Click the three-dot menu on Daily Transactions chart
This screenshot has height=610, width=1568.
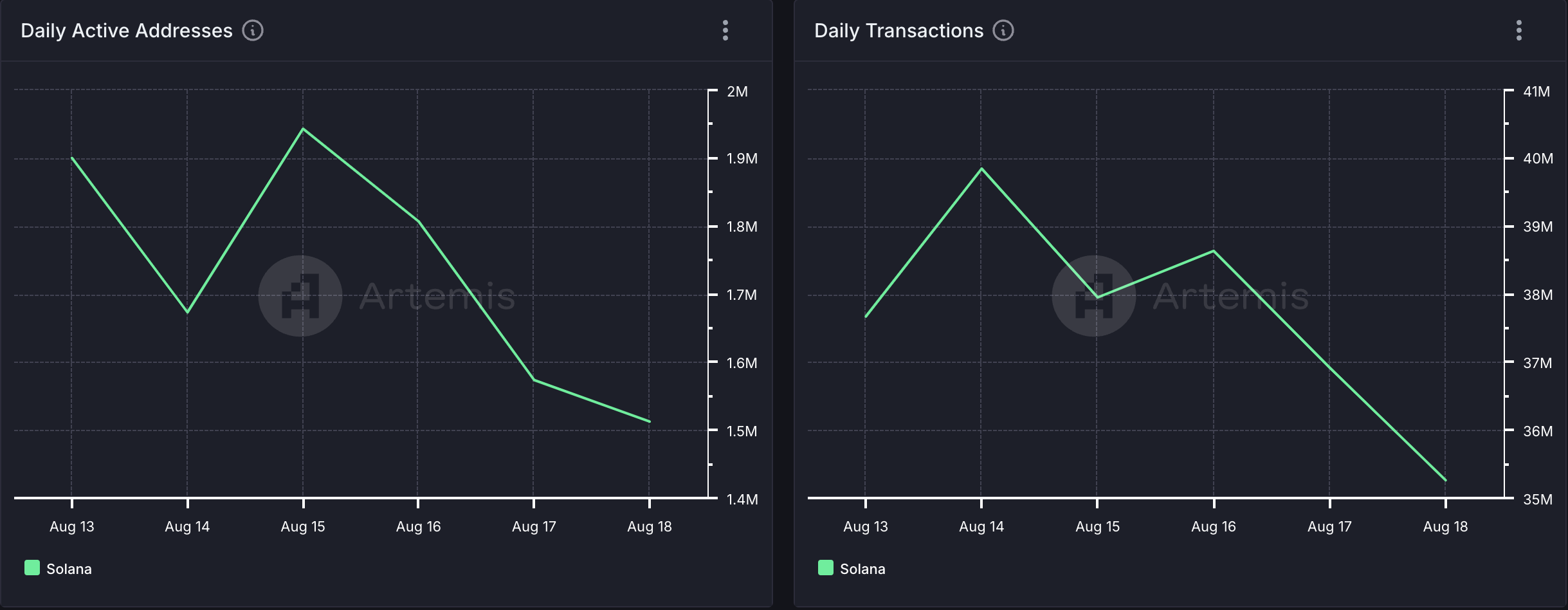coord(1520,30)
